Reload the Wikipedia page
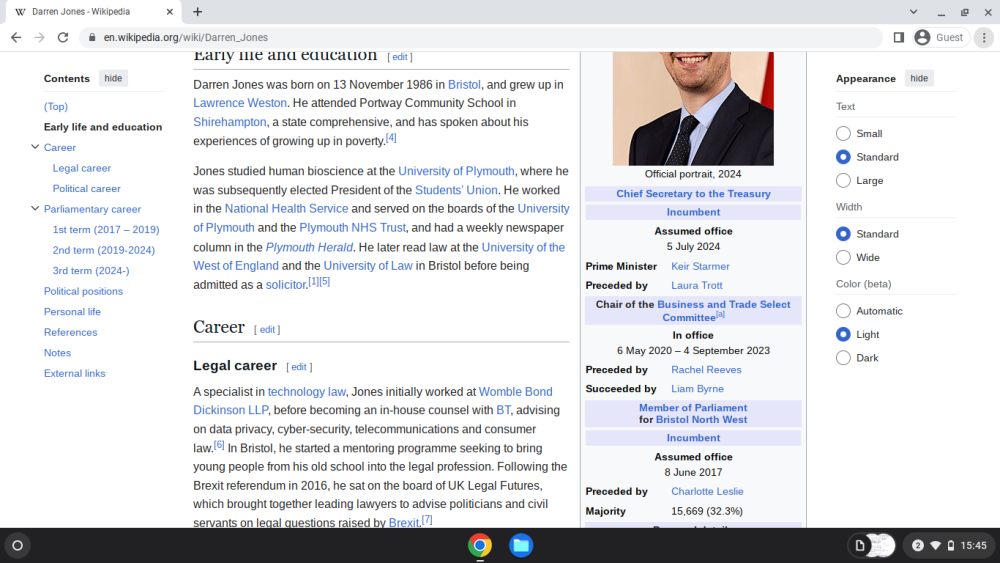Image resolution: width=1000 pixels, height=563 pixels. tap(62, 38)
